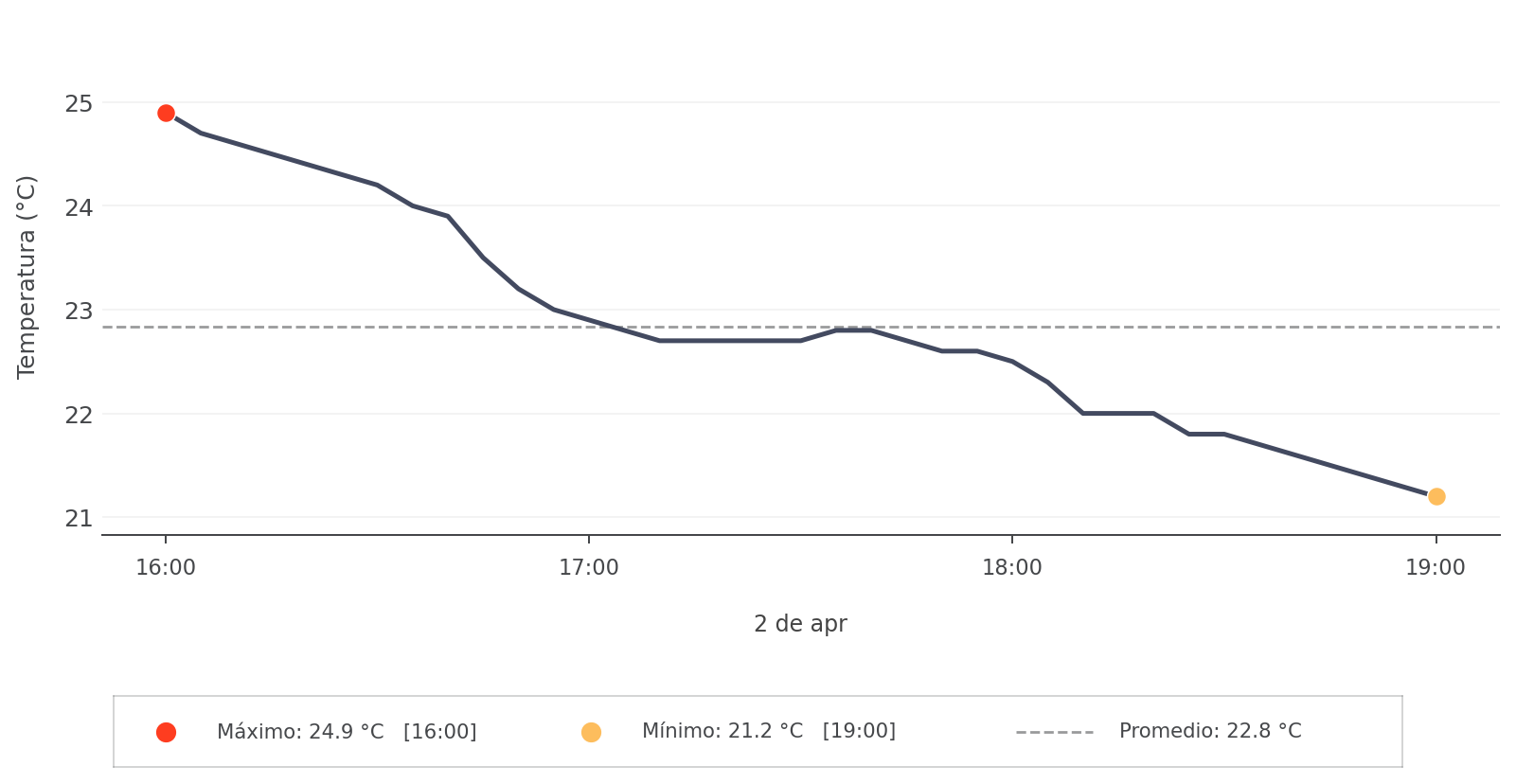Viewport: 1516px width, 784px height.
Task: Click the 24 value on the temperature axis
Action: pos(79,207)
